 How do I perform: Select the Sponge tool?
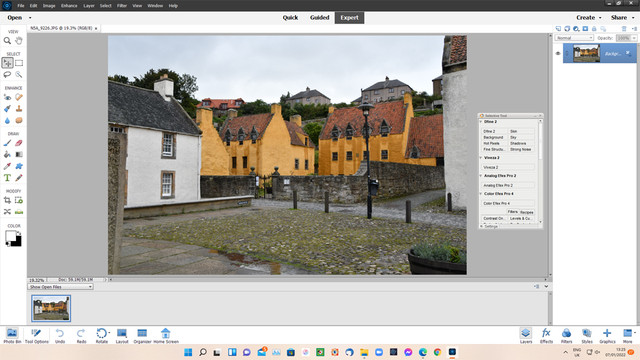tap(19, 120)
